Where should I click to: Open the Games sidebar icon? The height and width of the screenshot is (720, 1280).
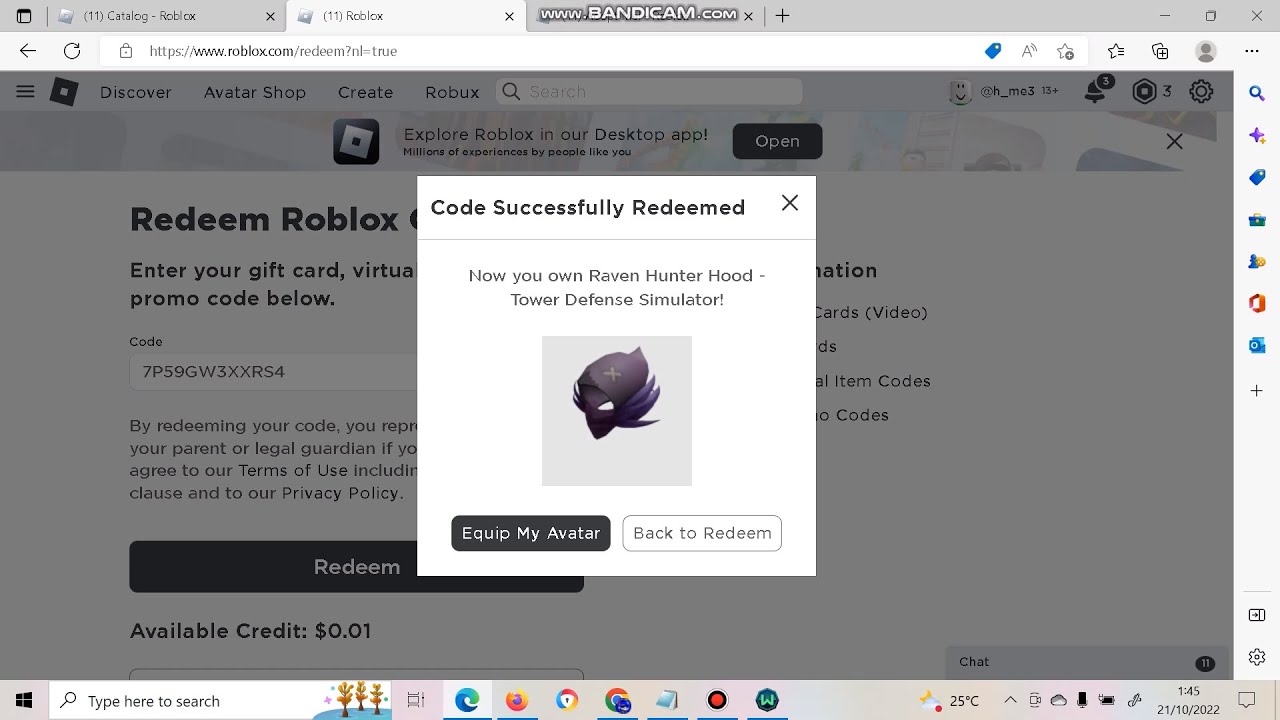[x=1257, y=262]
